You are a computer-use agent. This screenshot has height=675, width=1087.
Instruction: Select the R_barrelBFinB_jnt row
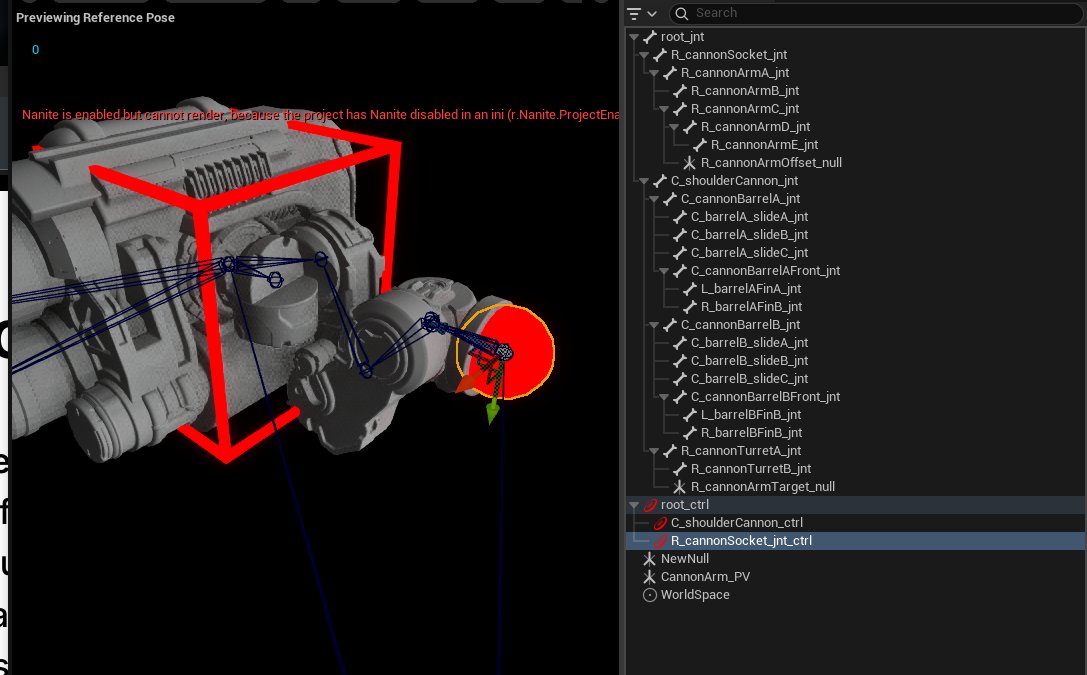pos(855,433)
